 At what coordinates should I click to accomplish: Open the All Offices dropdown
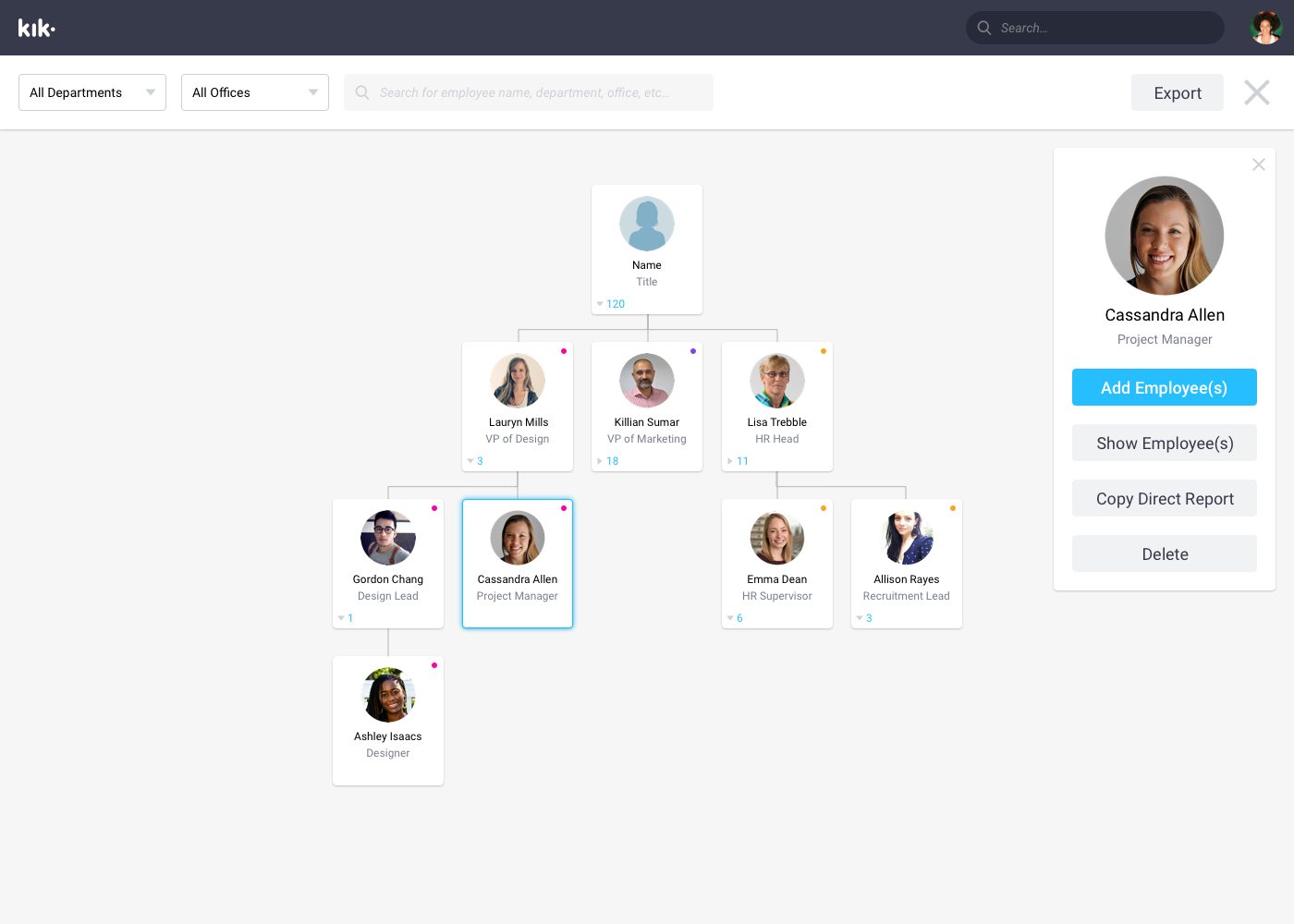pos(255,92)
